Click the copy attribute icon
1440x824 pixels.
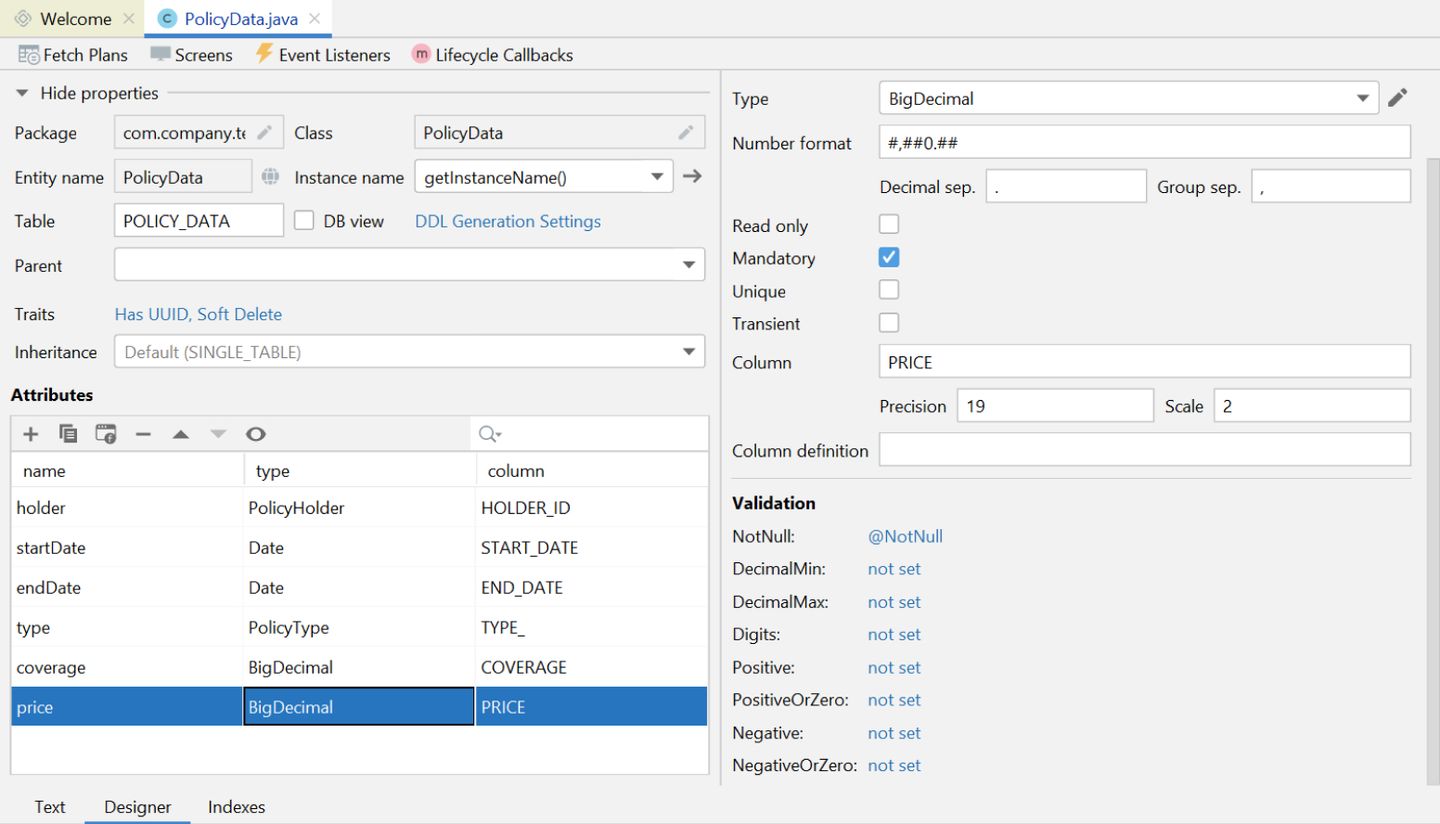(68, 434)
